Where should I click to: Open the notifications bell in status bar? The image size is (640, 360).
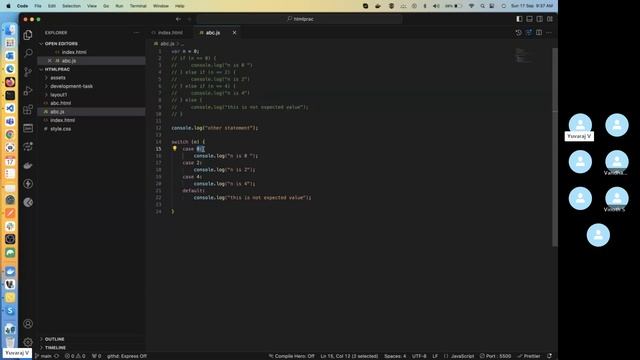(549, 356)
